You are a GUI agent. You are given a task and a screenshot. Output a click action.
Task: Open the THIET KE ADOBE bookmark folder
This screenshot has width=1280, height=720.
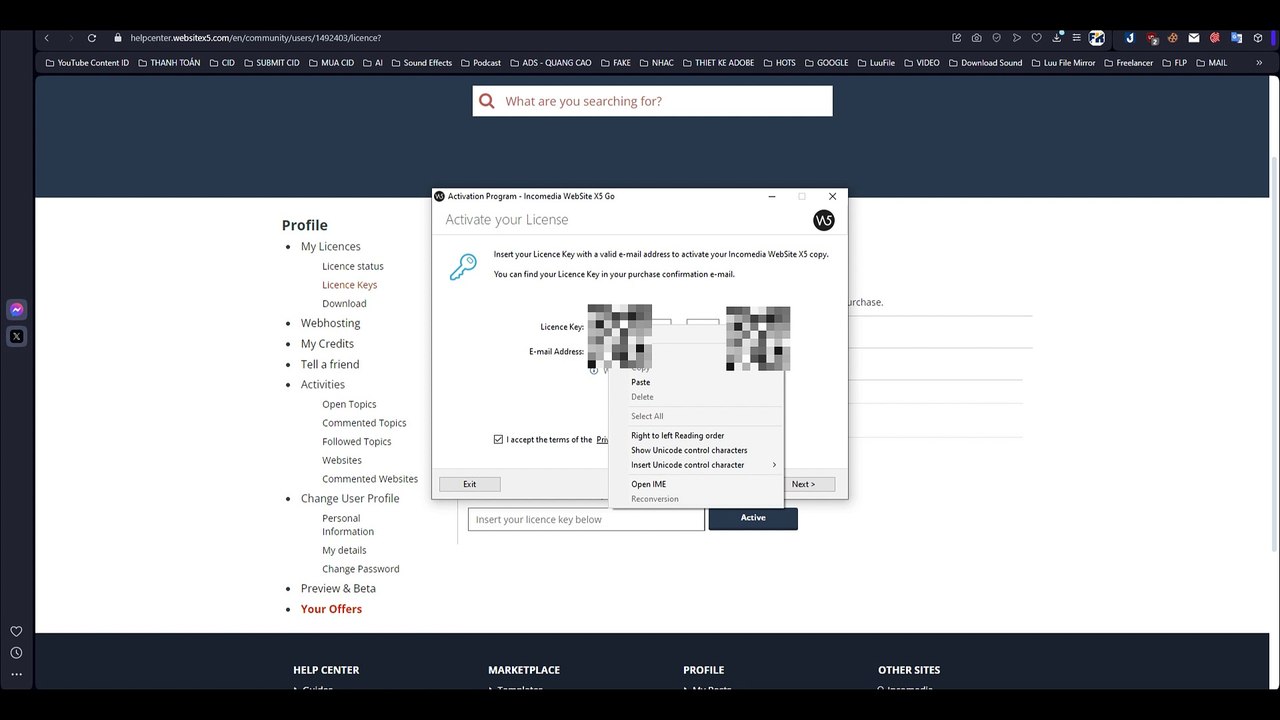point(718,63)
